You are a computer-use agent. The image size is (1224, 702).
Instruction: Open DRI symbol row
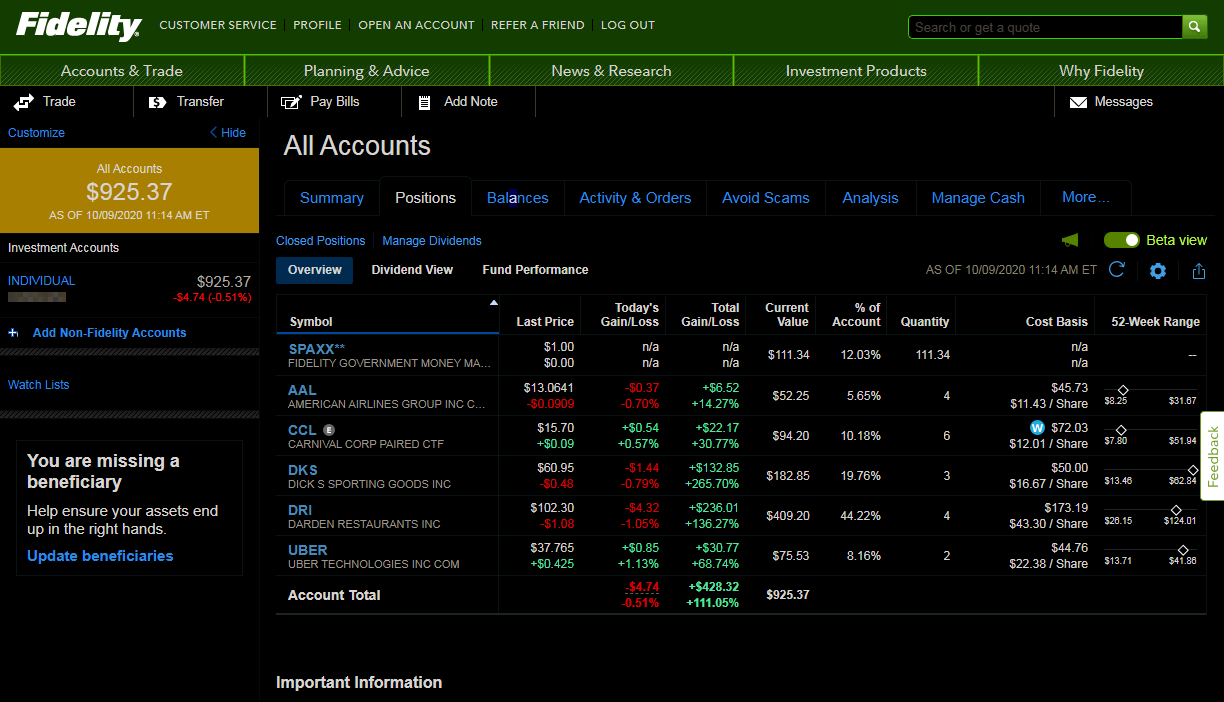(300, 510)
